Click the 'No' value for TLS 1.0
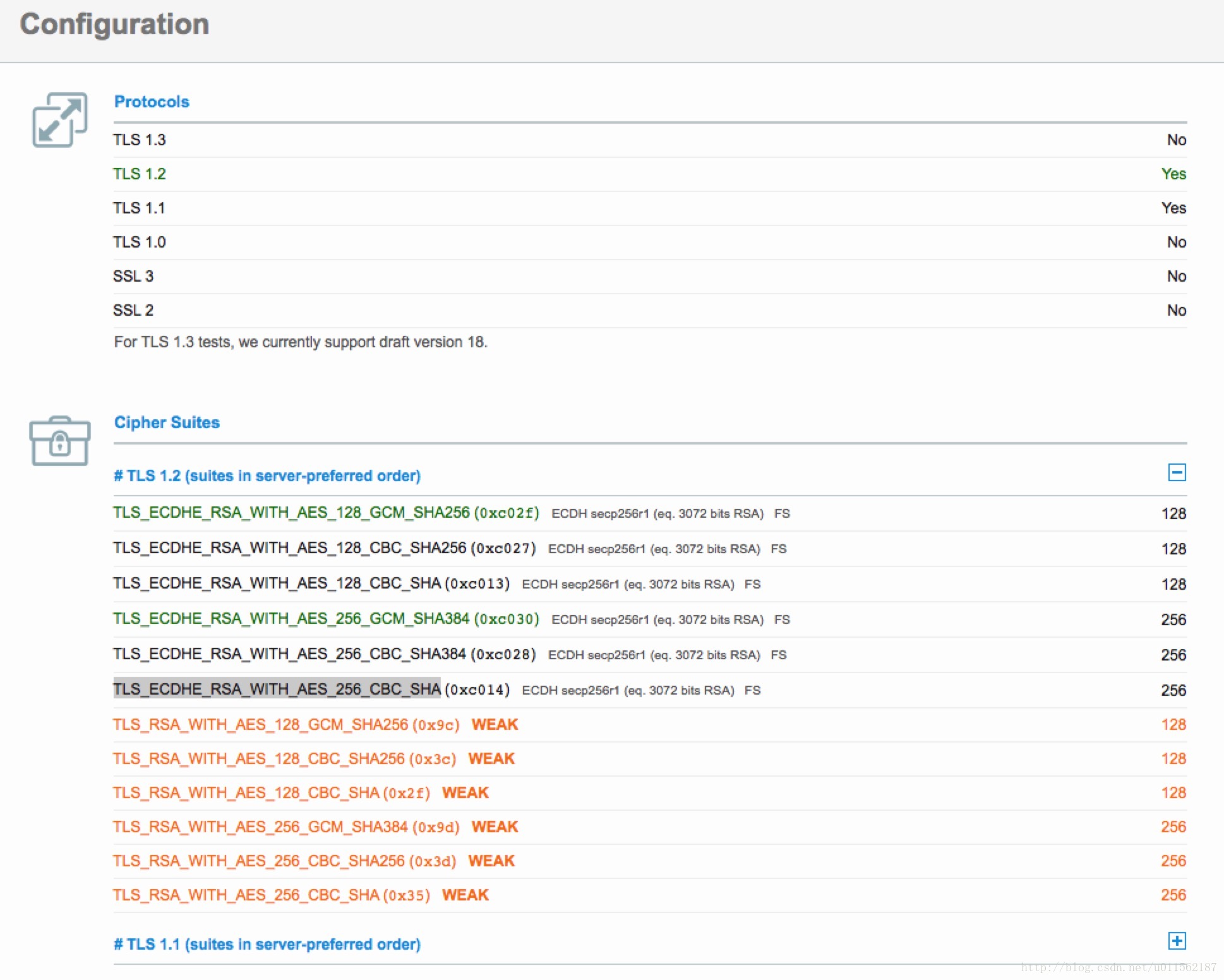The image size is (1224, 980). (1177, 242)
